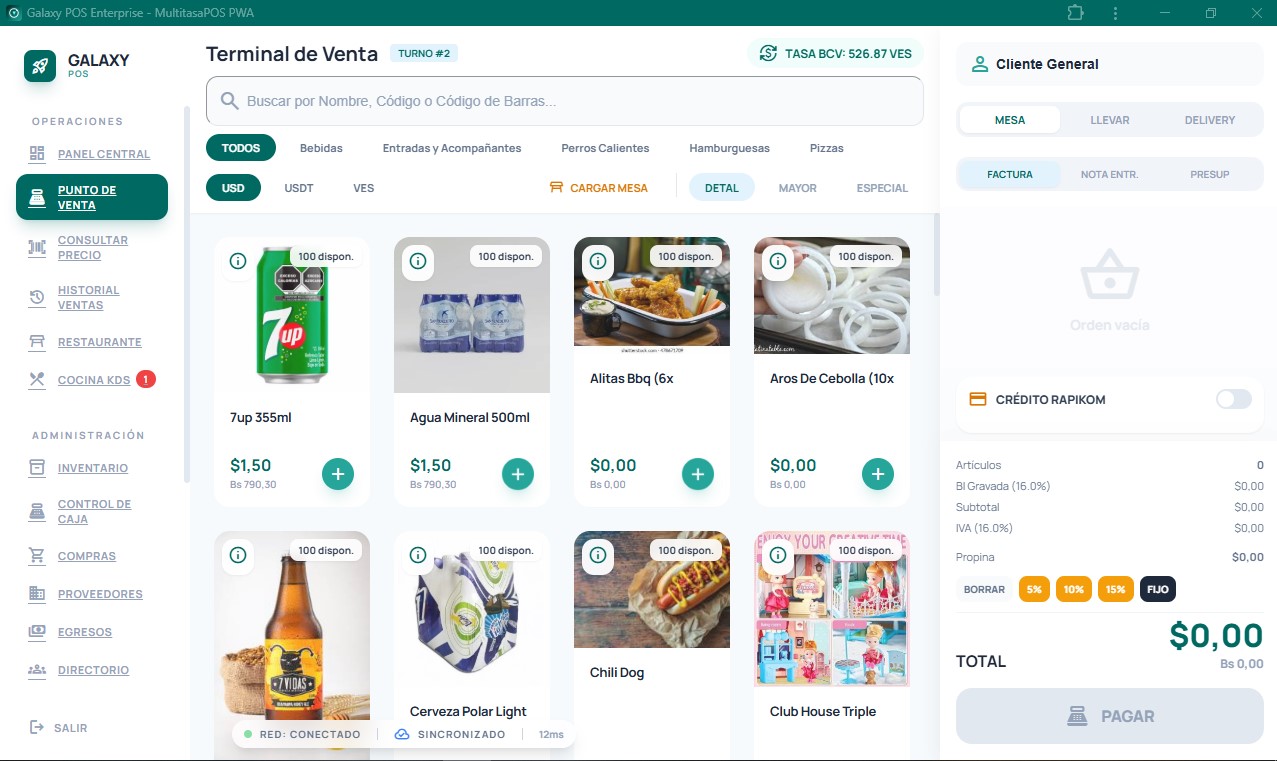
Task: Click the extensions puzzle icon in title bar
Action: point(1075,13)
